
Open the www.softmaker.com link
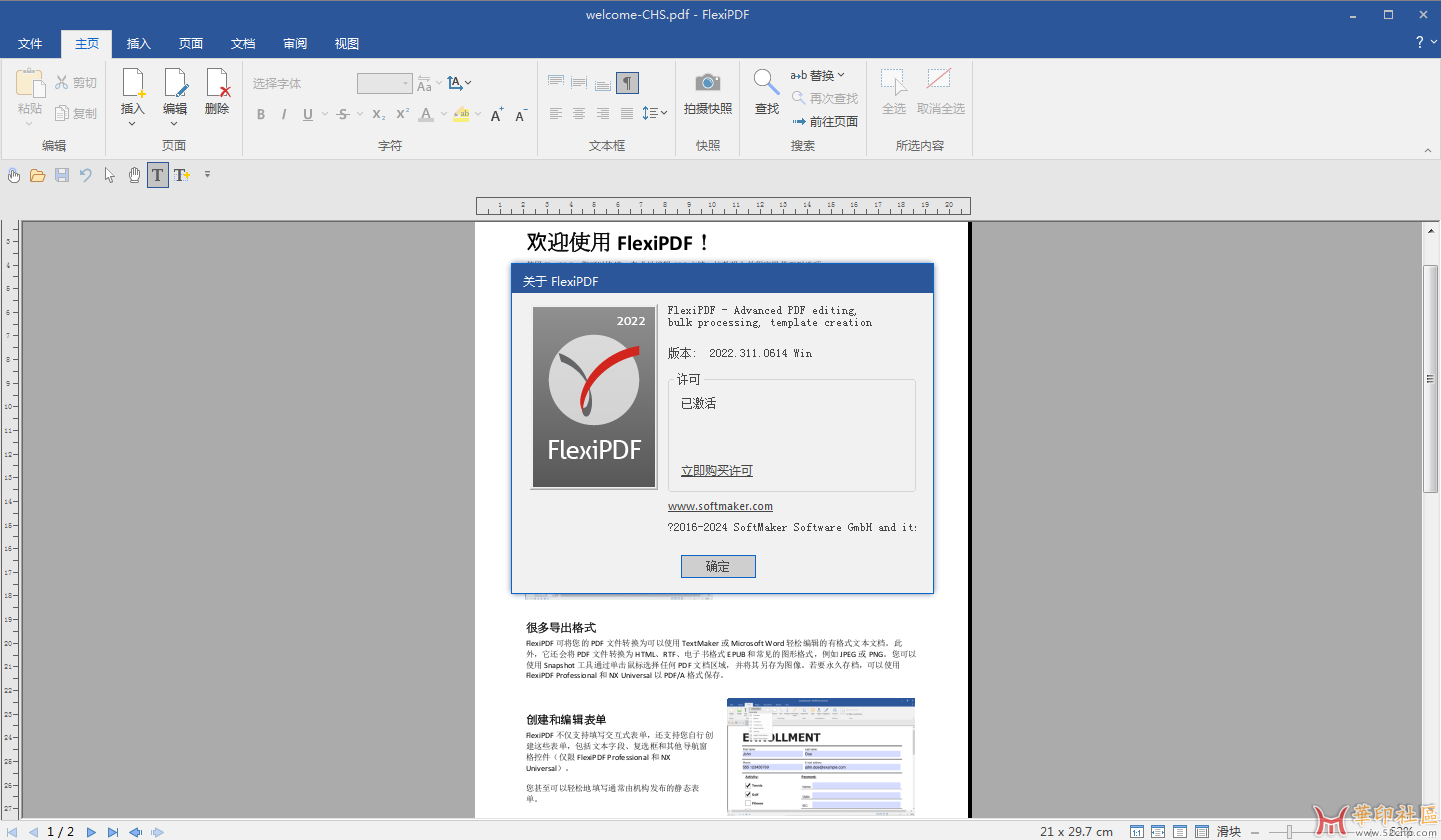(x=720, y=506)
